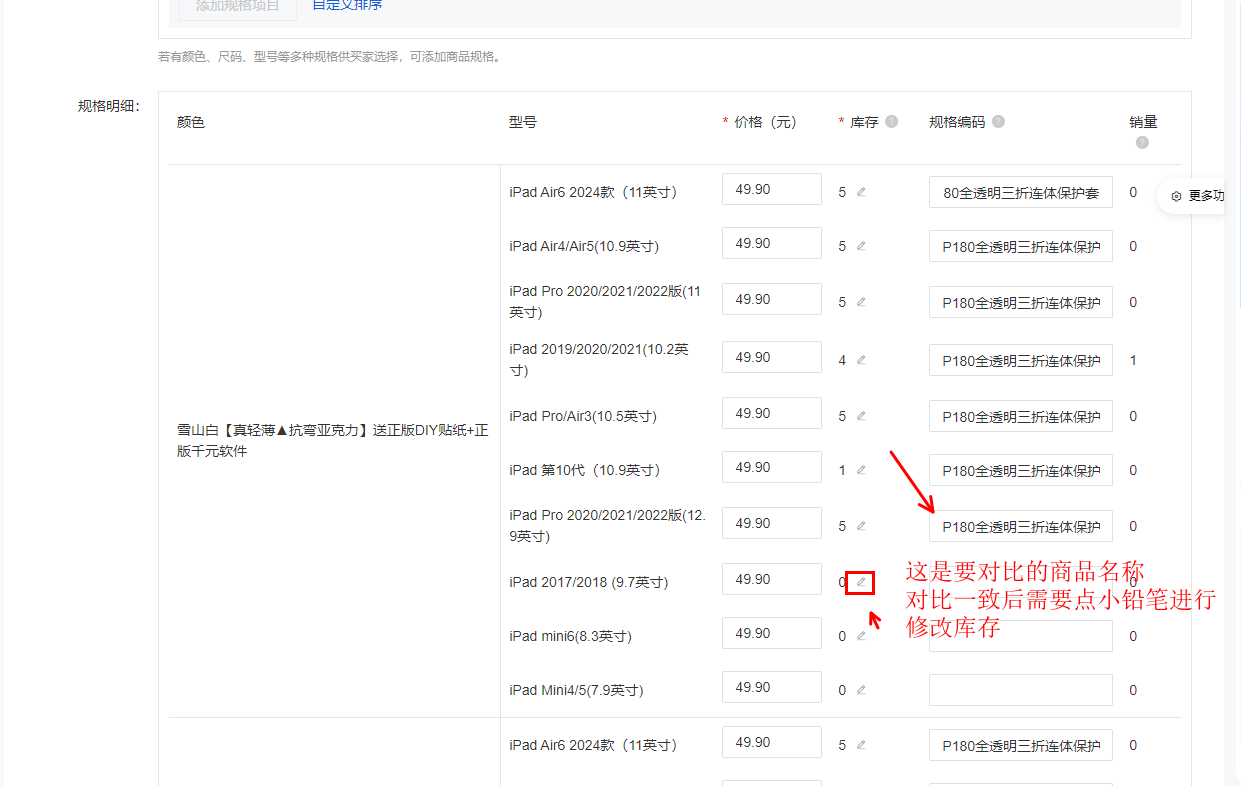1241x786 pixels.
Task: Click the 添加规格项目 button
Action: tap(238, 6)
